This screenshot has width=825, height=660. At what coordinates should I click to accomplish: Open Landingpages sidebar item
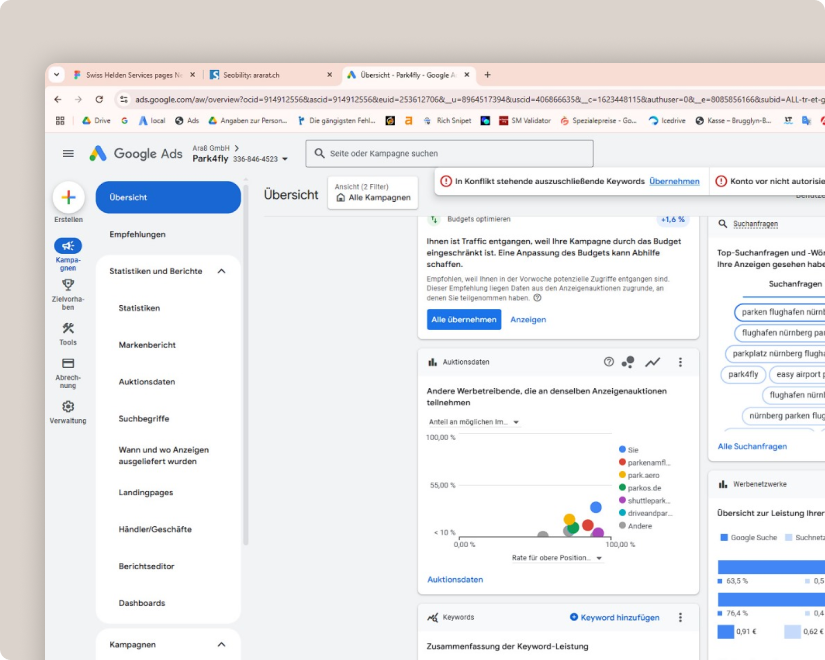(x=146, y=492)
